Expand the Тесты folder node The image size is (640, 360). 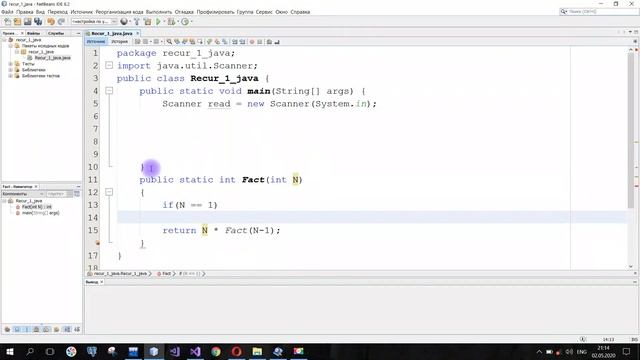point(11,64)
